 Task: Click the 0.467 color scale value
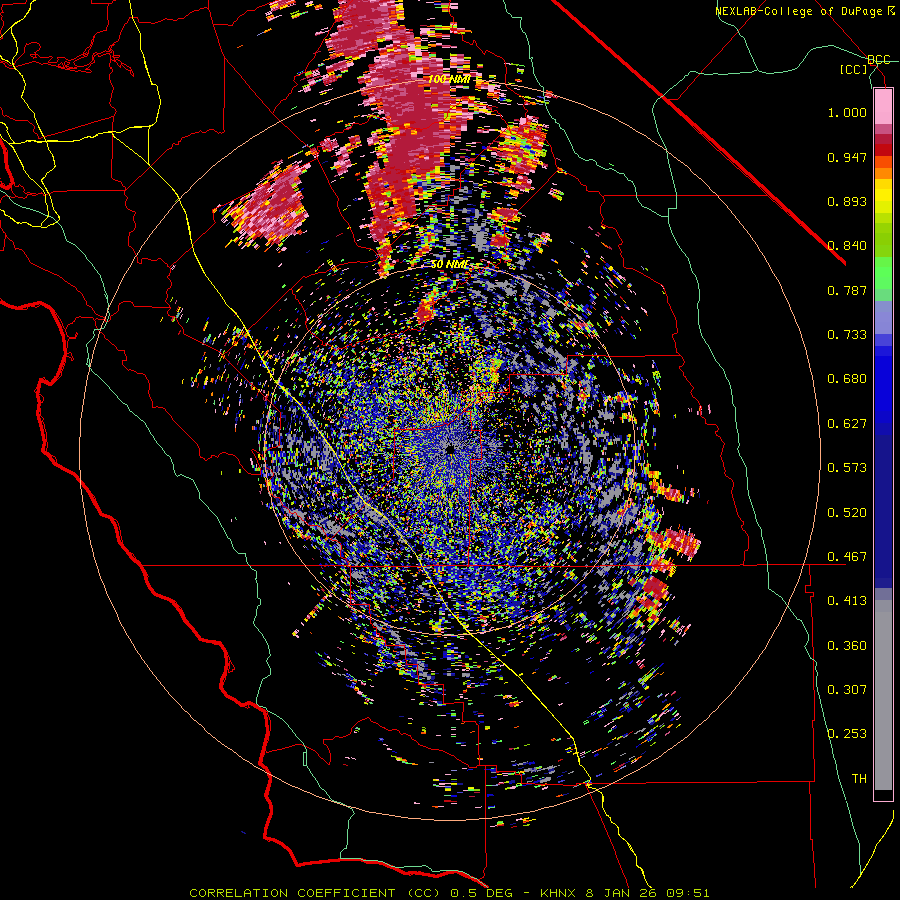[x=847, y=557]
